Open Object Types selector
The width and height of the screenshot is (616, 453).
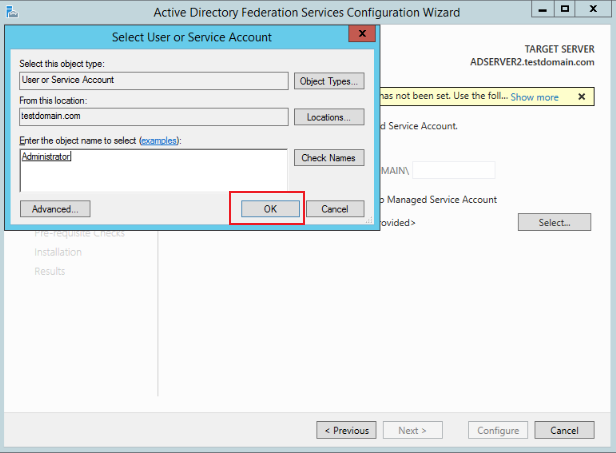tap(329, 81)
